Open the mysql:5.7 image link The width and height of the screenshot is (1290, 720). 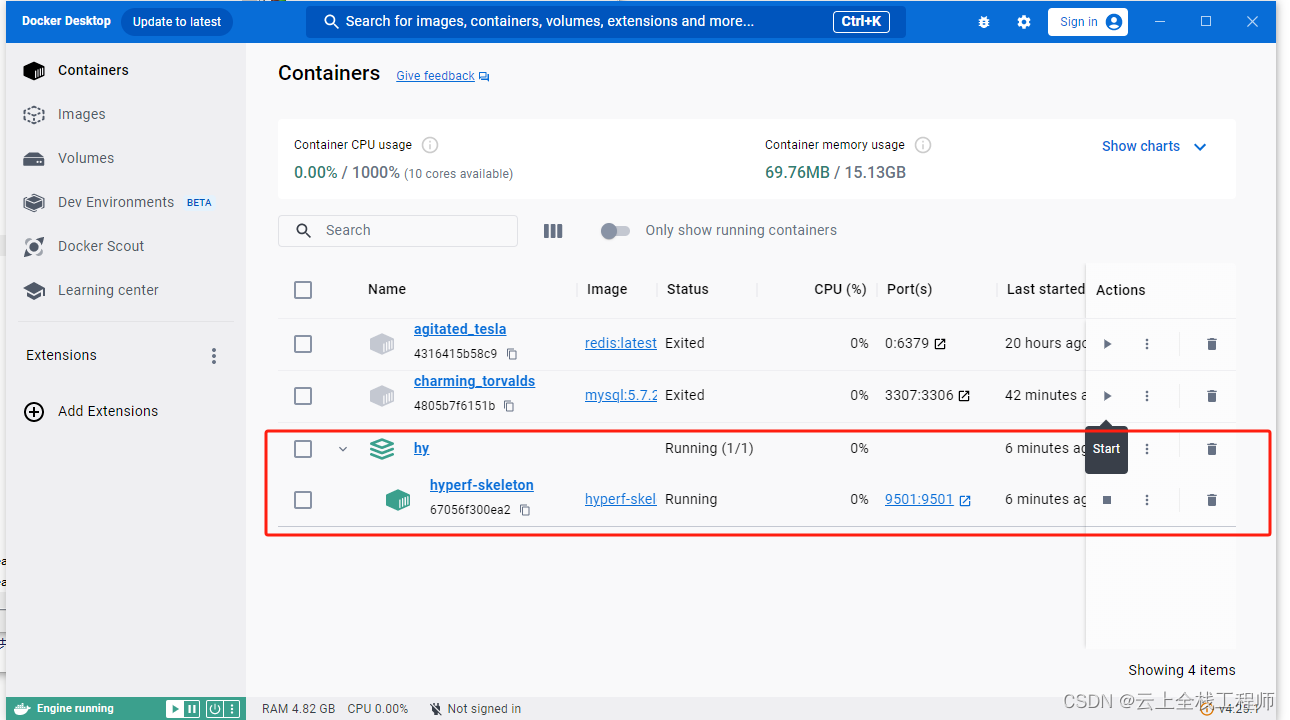click(621, 395)
